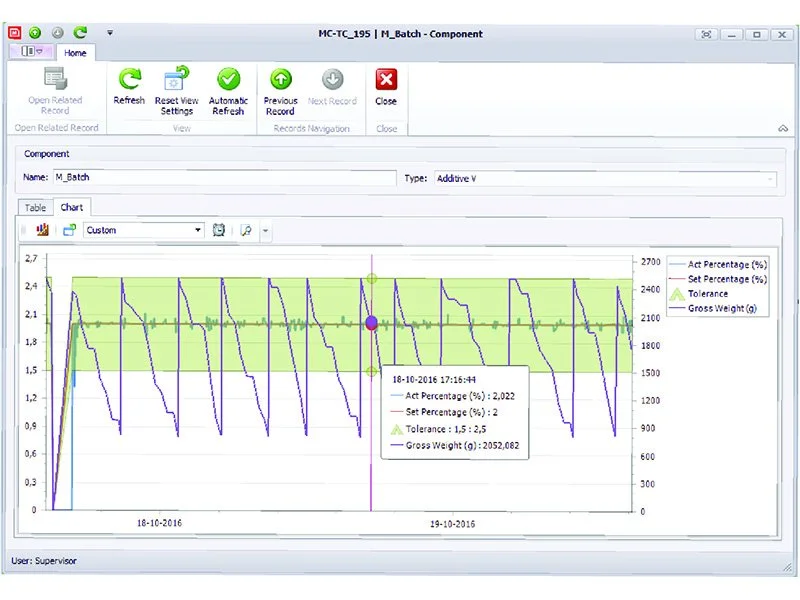Viewport: 800px width, 600px height.
Task: Click the clock time range icon
Action: click(218, 230)
